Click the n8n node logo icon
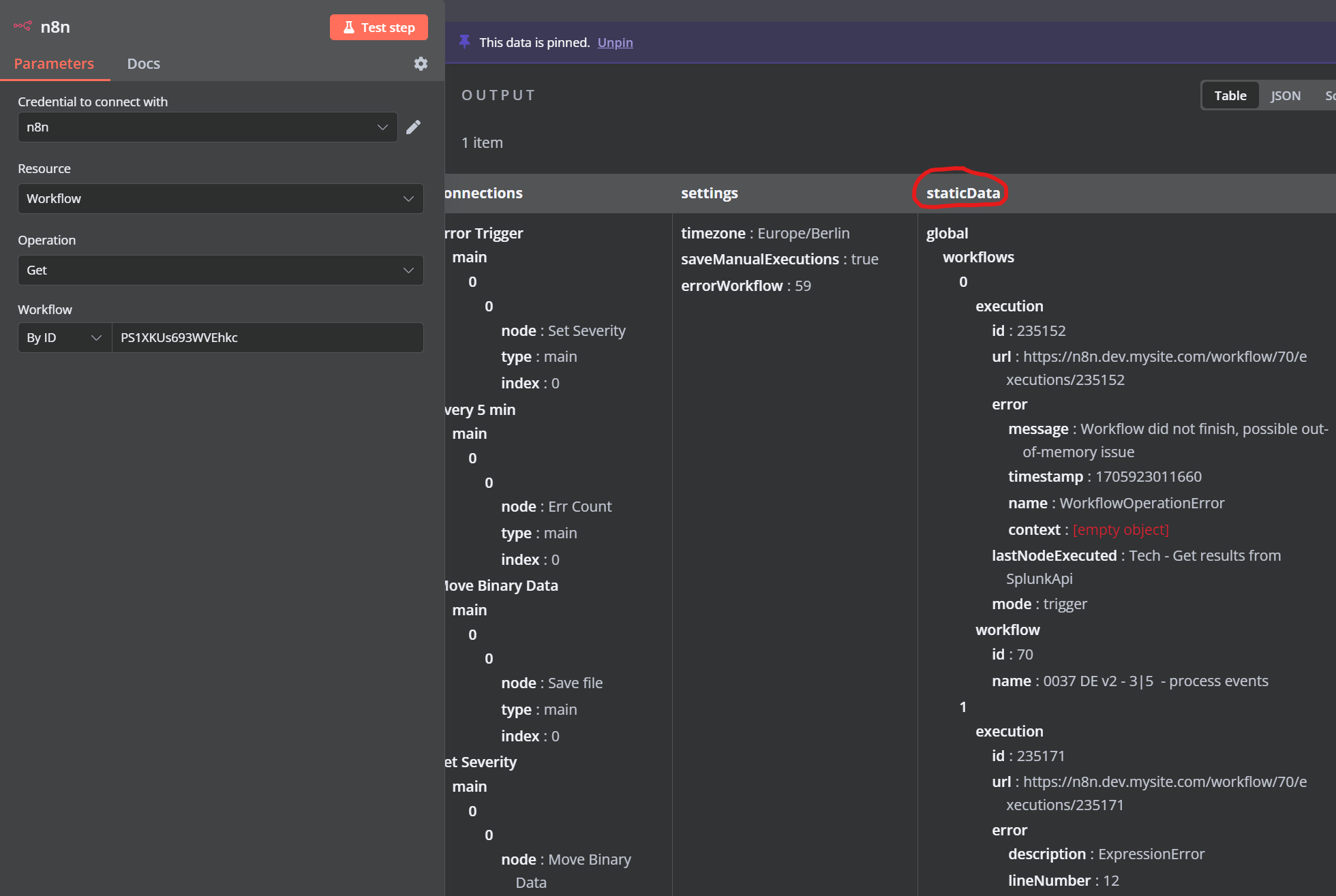Image resolution: width=1336 pixels, height=896 pixels. [22, 27]
